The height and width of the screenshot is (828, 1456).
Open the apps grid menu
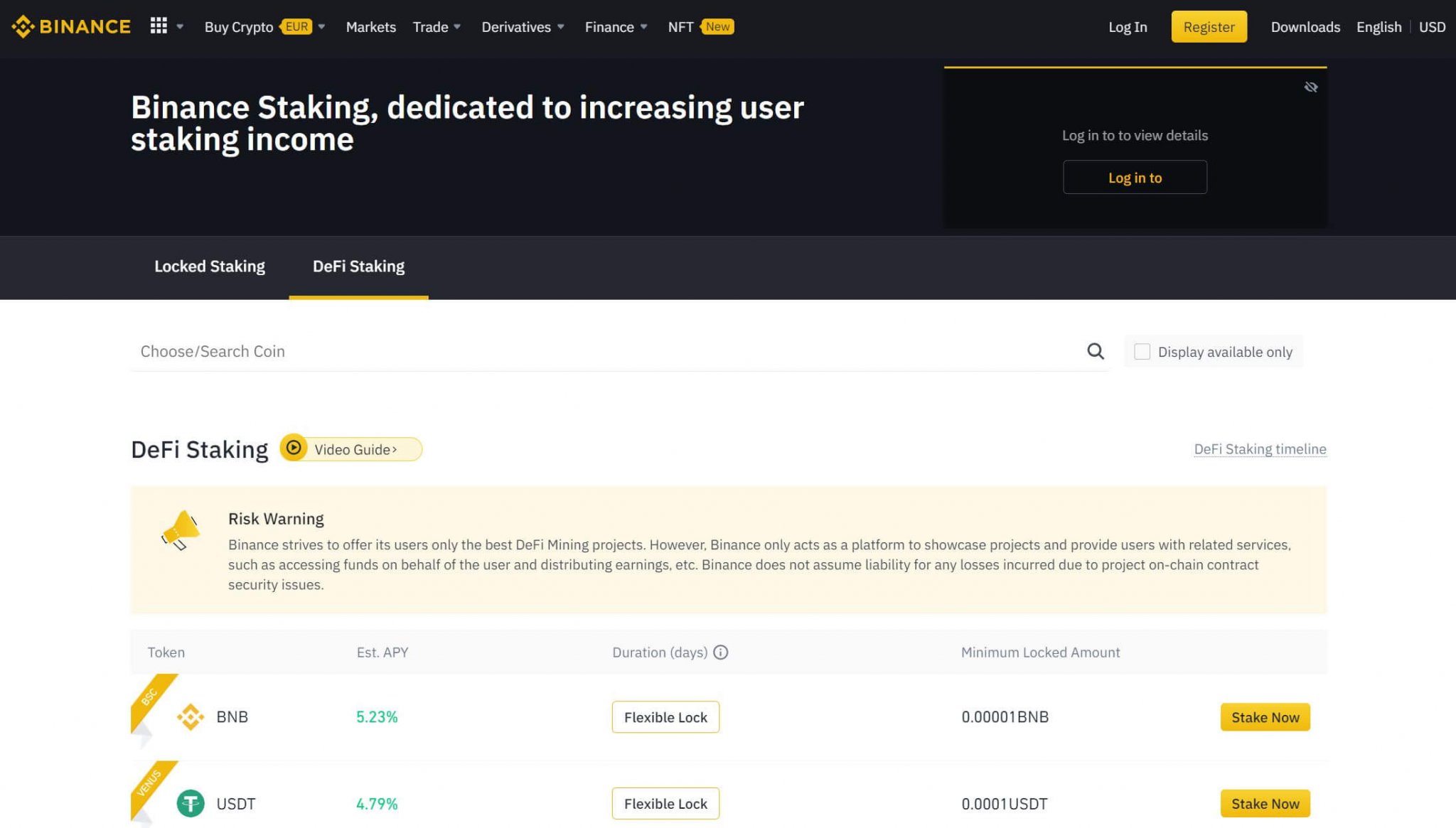[x=159, y=26]
